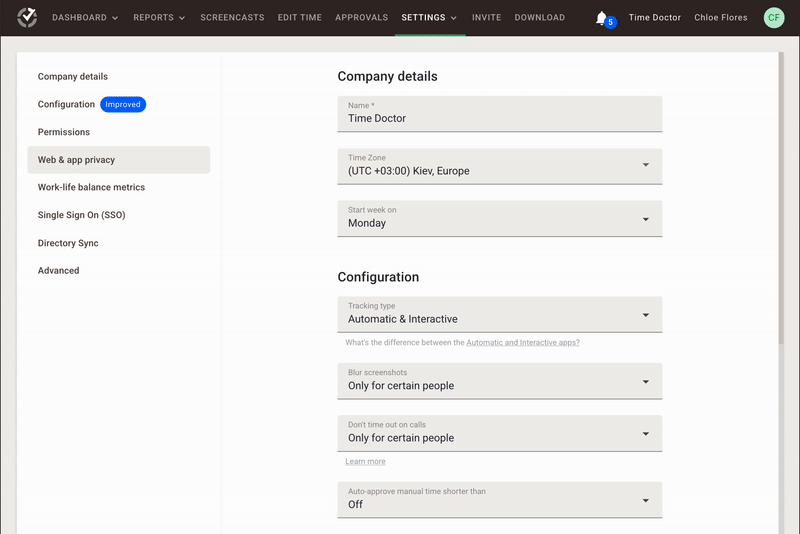
Task: Click the Chloe Flores user name
Action: 720,18
